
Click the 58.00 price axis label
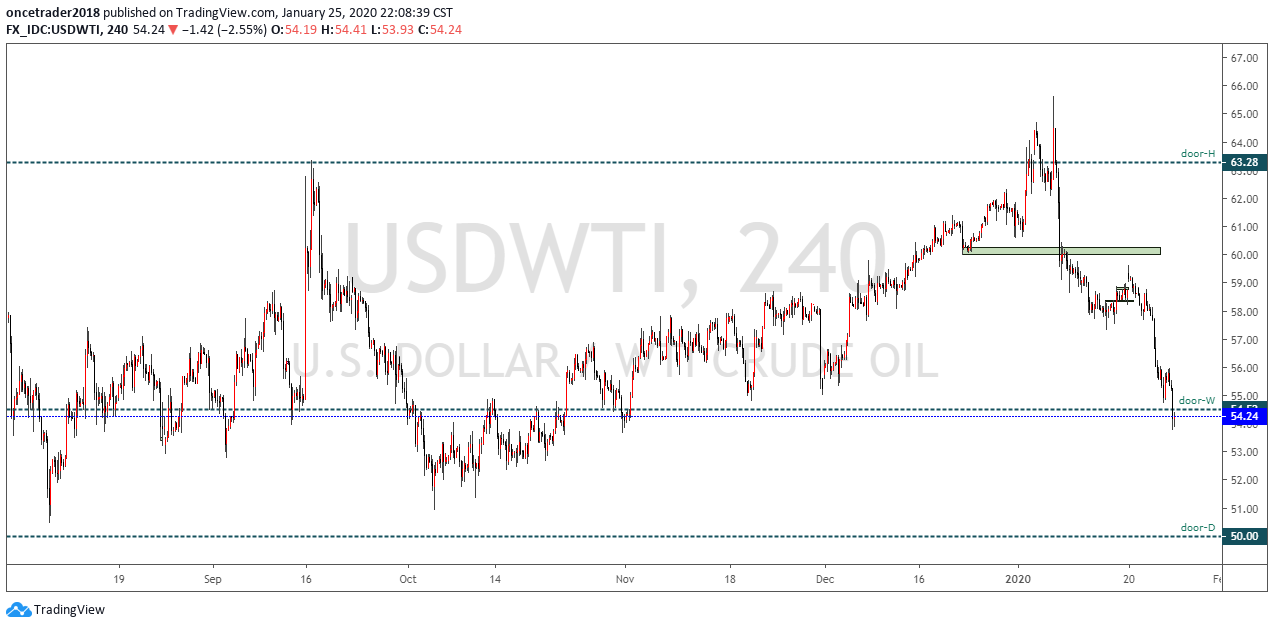[1244, 311]
